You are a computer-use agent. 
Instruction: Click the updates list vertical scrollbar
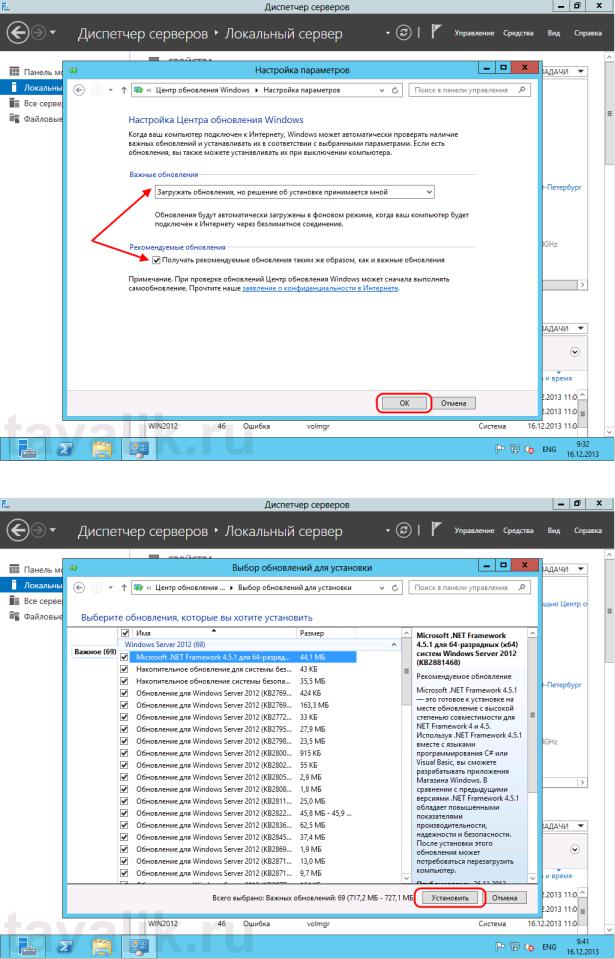(407, 754)
